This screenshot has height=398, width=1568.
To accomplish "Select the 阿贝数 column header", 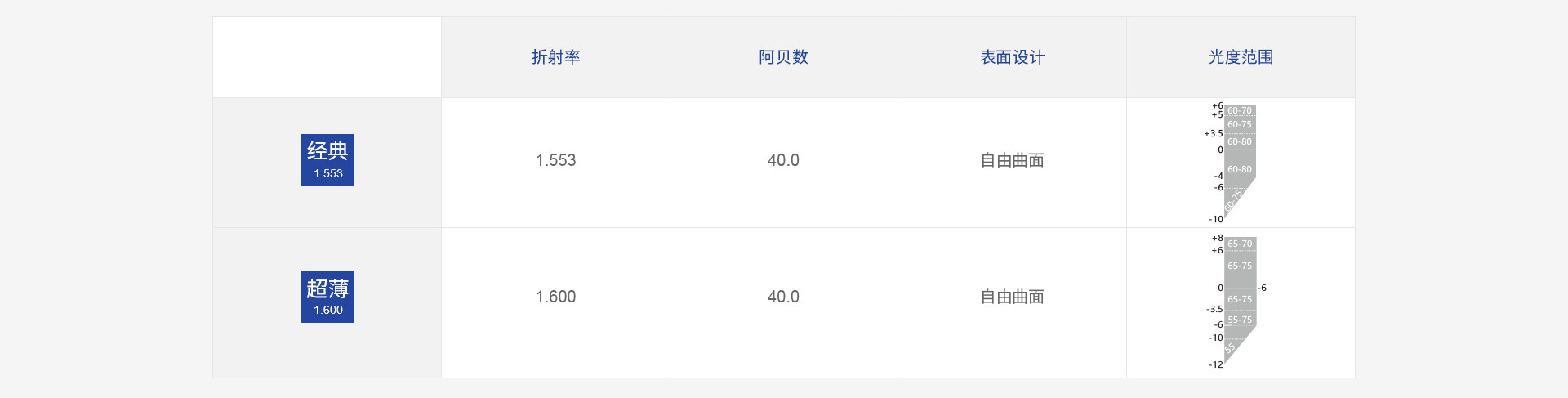I will click(784, 57).
